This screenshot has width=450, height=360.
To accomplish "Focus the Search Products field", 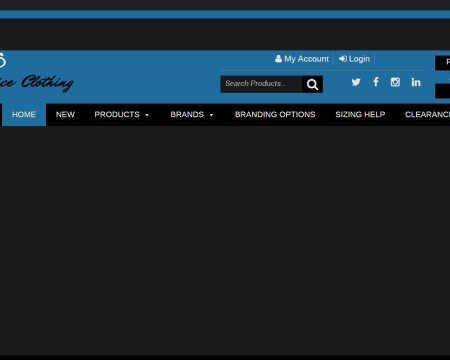I will click(x=261, y=84).
